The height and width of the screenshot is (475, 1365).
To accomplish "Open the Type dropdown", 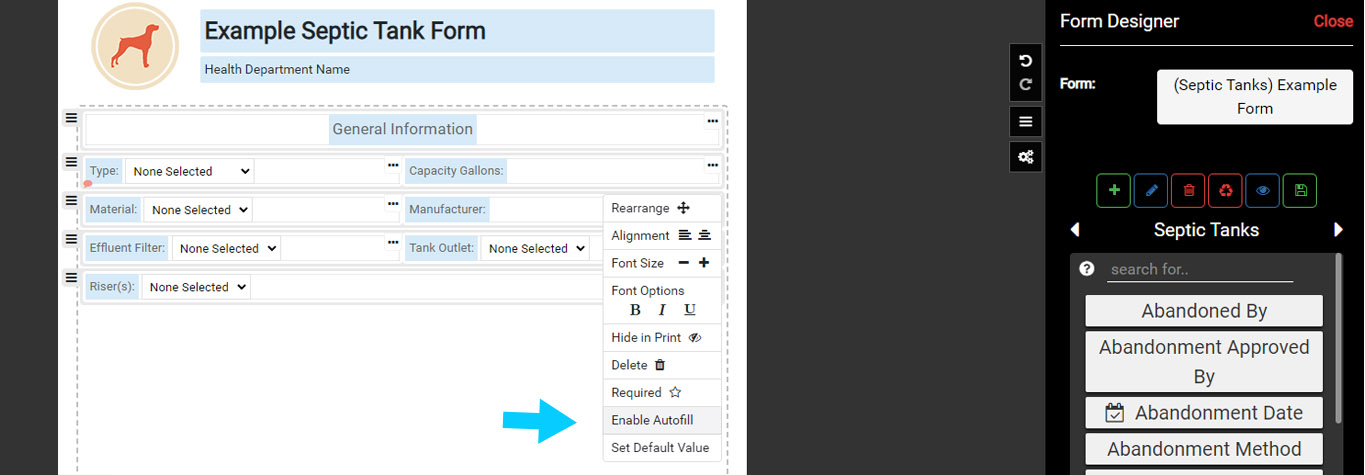I will coord(189,172).
